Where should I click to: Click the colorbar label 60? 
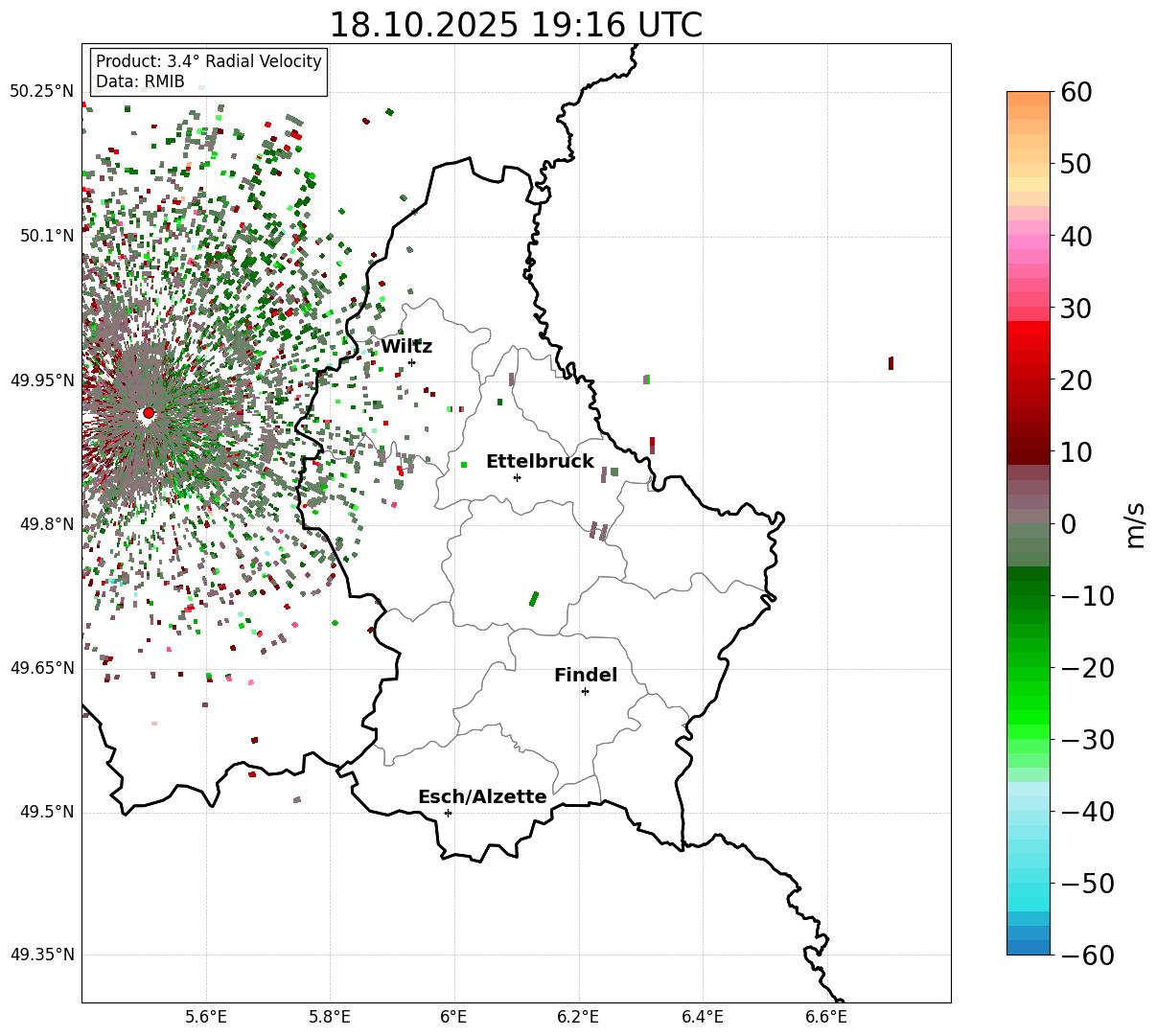click(1075, 92)
